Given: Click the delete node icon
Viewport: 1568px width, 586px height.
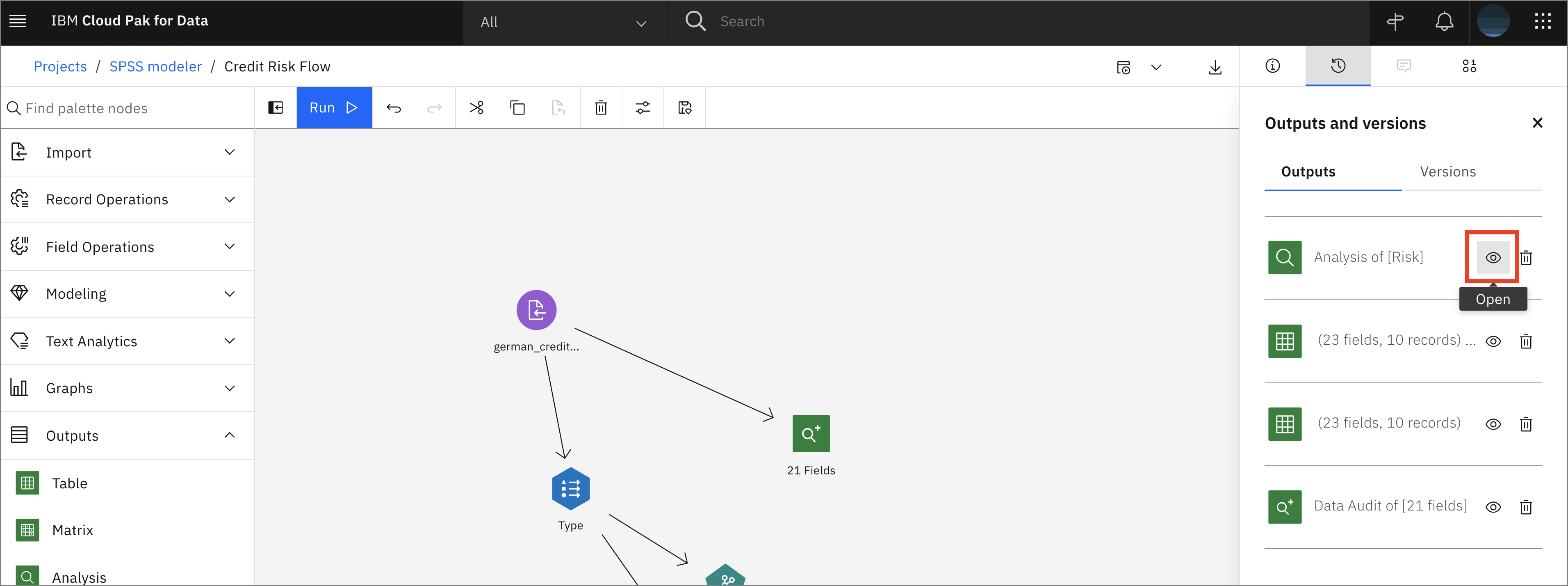Looking at the screenshot, I should coord(601,108).
